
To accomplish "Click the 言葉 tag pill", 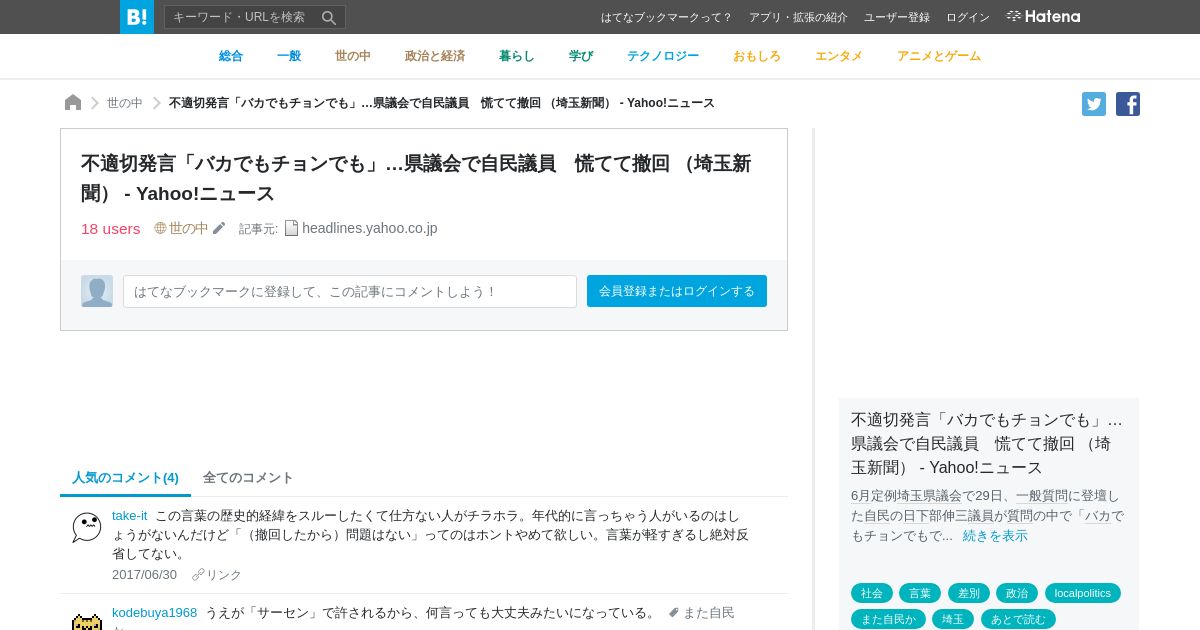I will click(x=920, y=593).
